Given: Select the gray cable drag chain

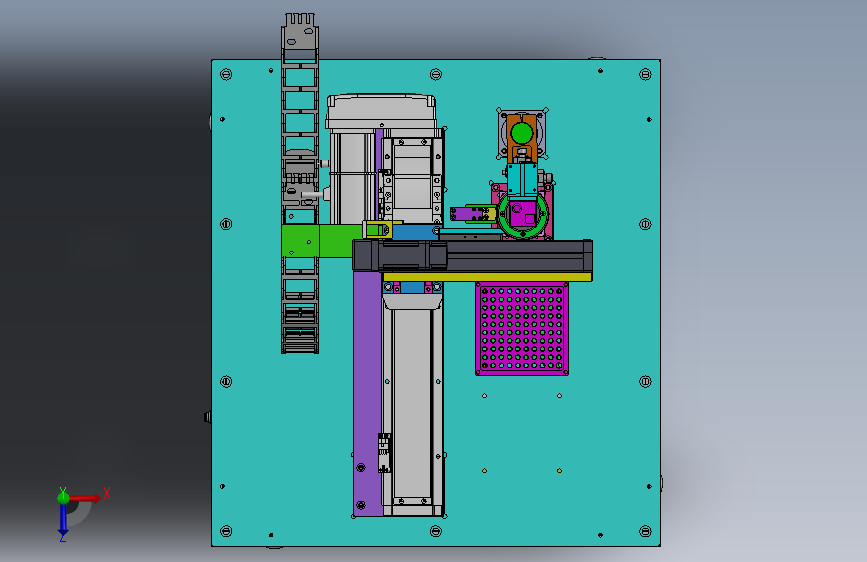Looking at the screenshot, I should pyautogui.click(x=300, y=183).
